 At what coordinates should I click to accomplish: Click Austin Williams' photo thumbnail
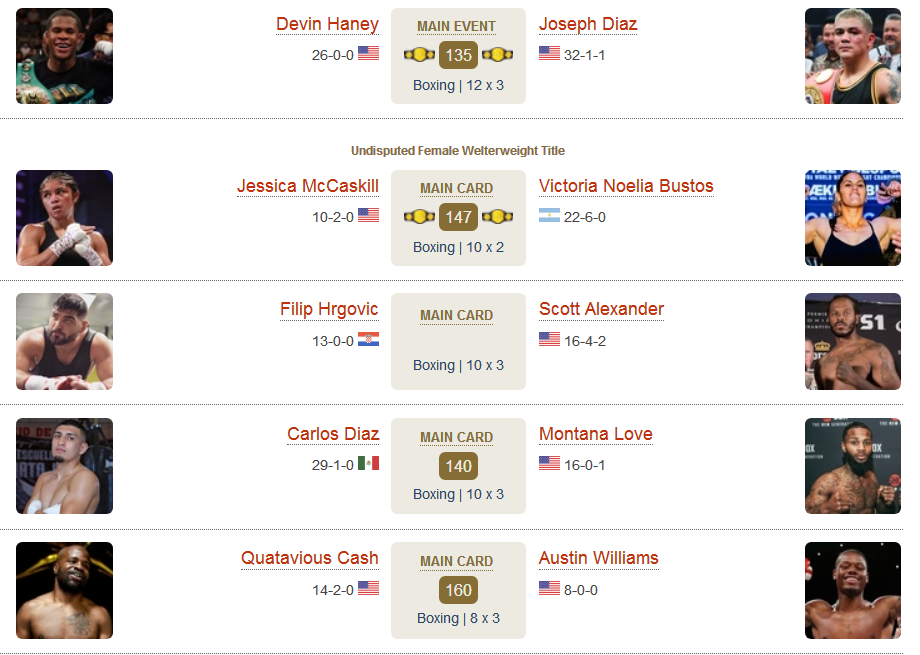[x=853, y=590]
